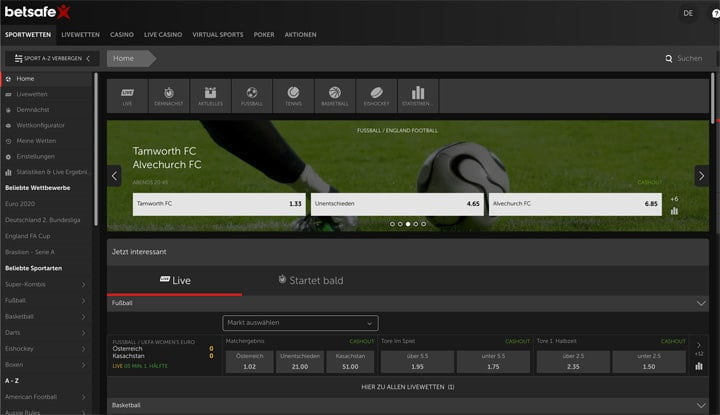Collapse the Fußball section
The image size is (720, 415).
[x=701, y=303]
